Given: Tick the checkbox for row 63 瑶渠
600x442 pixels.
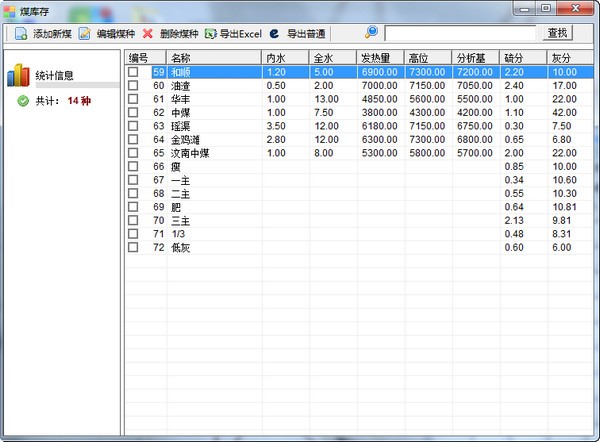Looking at the screenshot, I should [x=134, y=126].
